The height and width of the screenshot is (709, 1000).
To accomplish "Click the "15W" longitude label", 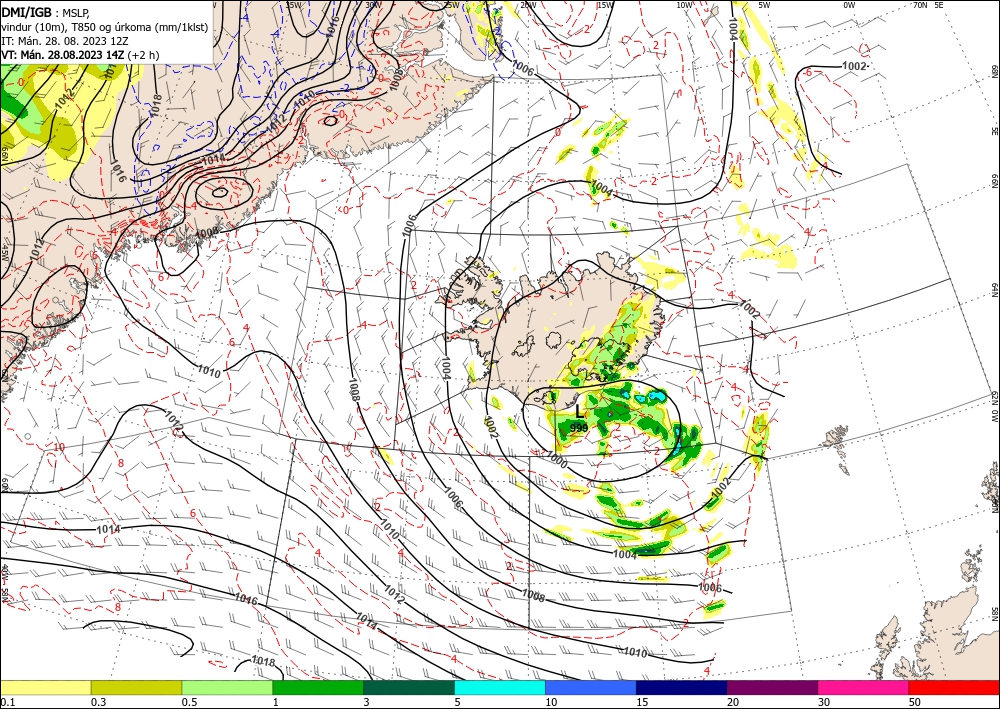I will click(x=605, y=5).
